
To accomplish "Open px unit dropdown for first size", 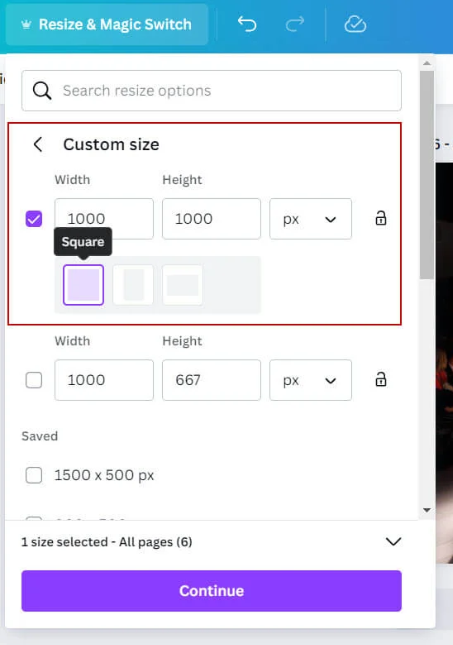I will pyautogui.click(x=311, y=219).
